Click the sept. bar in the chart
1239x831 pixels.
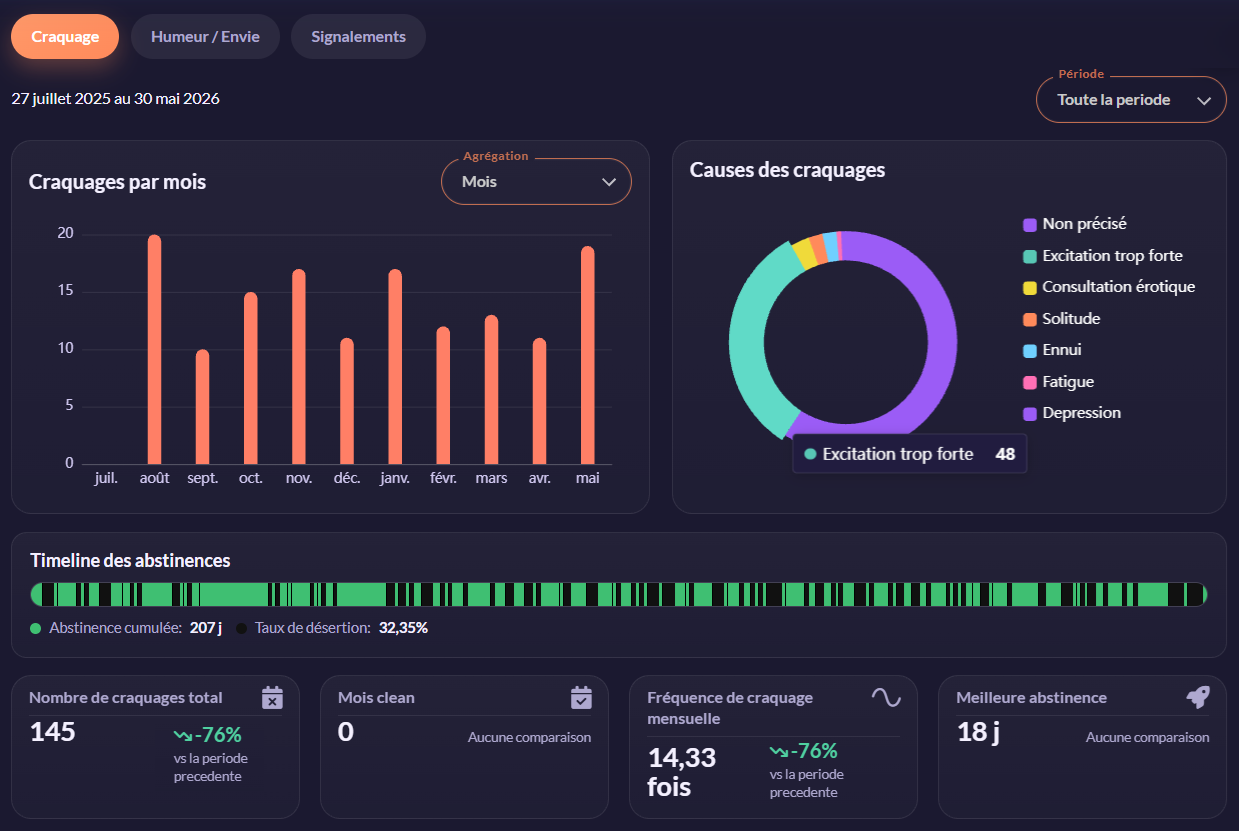202,407
